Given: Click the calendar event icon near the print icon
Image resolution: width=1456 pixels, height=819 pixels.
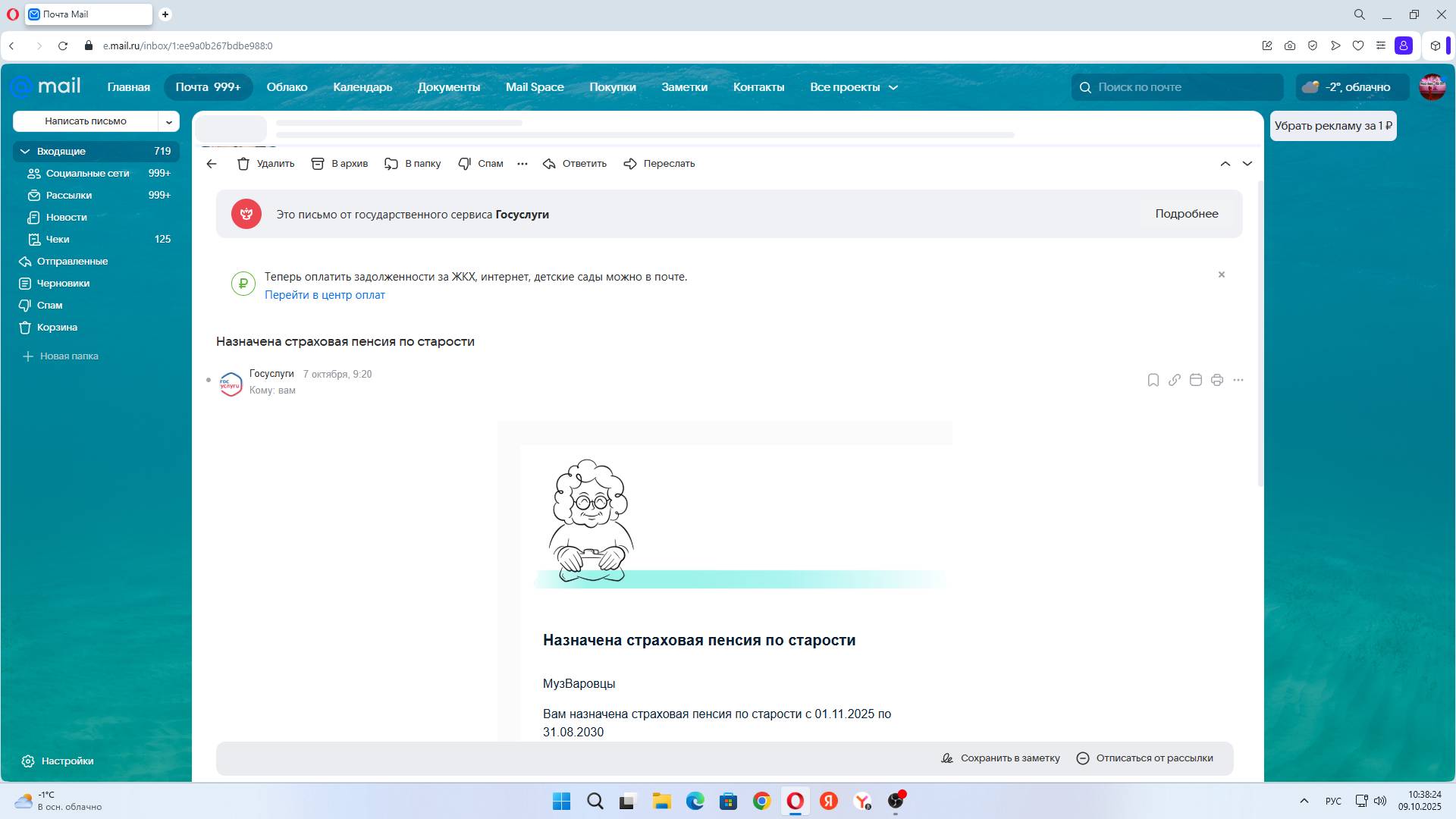Looking at the screenshot, I should (x=1195, y=380).
